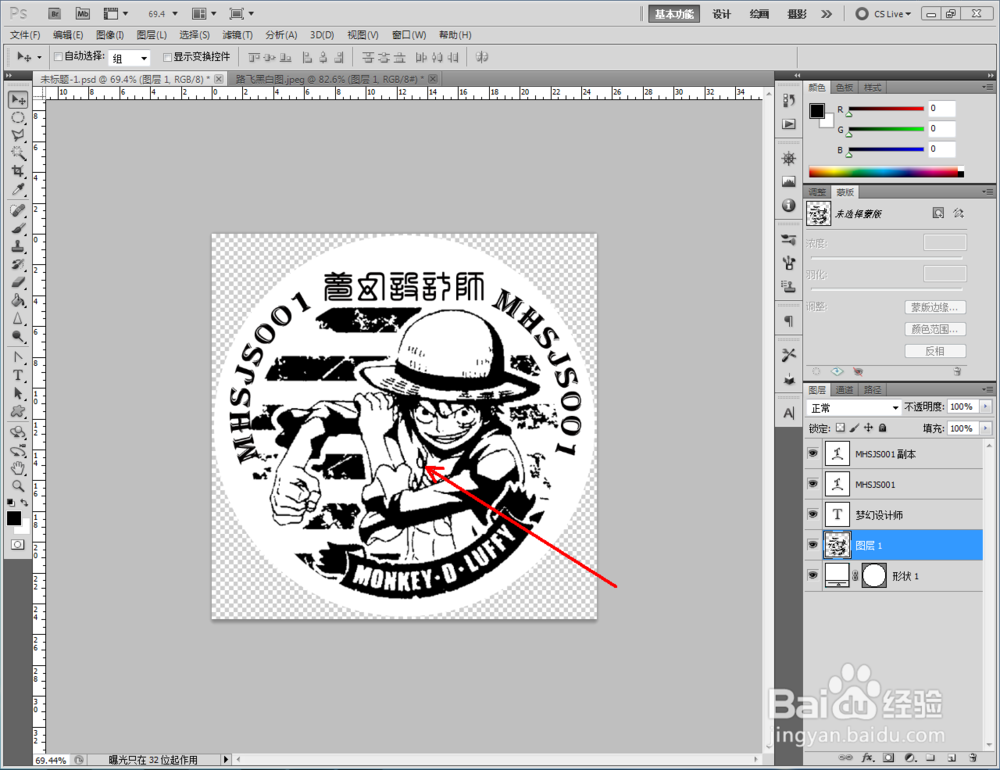1000x770 pixels.
Task: Open the 图层(L) menu
Action: pyautogui.click(x=152, y=35)
